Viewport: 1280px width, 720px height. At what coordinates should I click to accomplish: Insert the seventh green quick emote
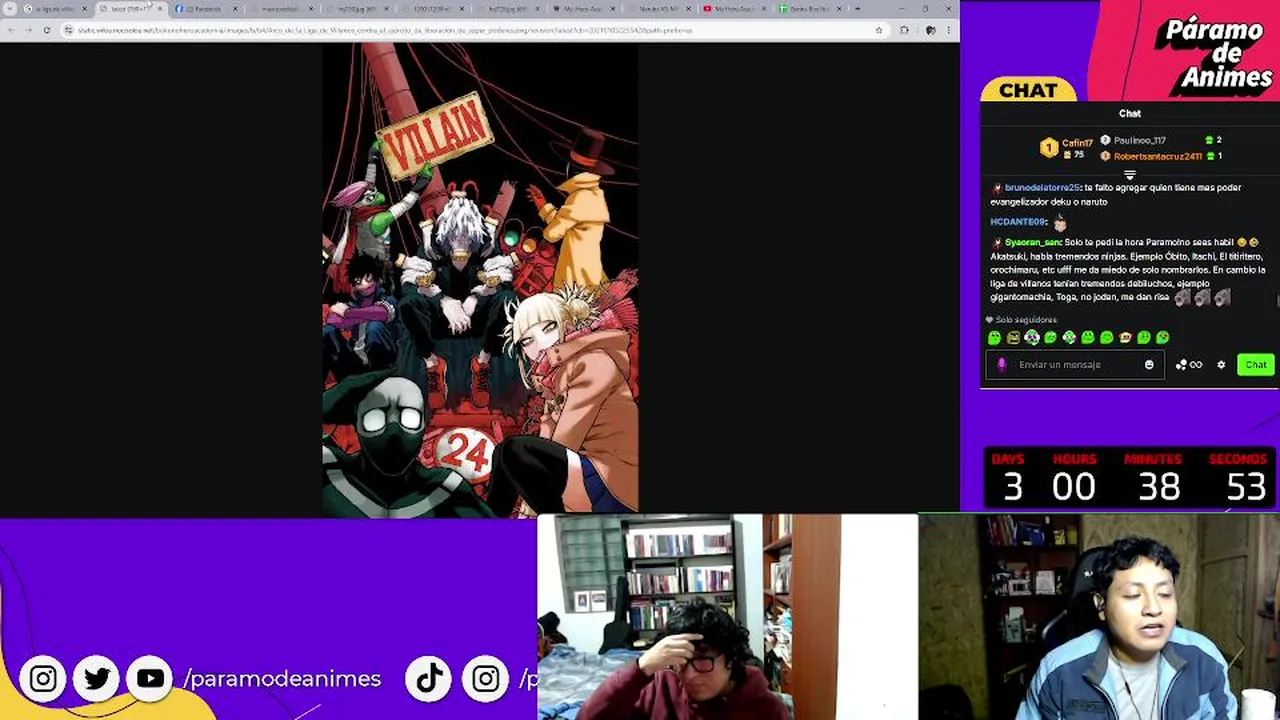(1106, 338)
